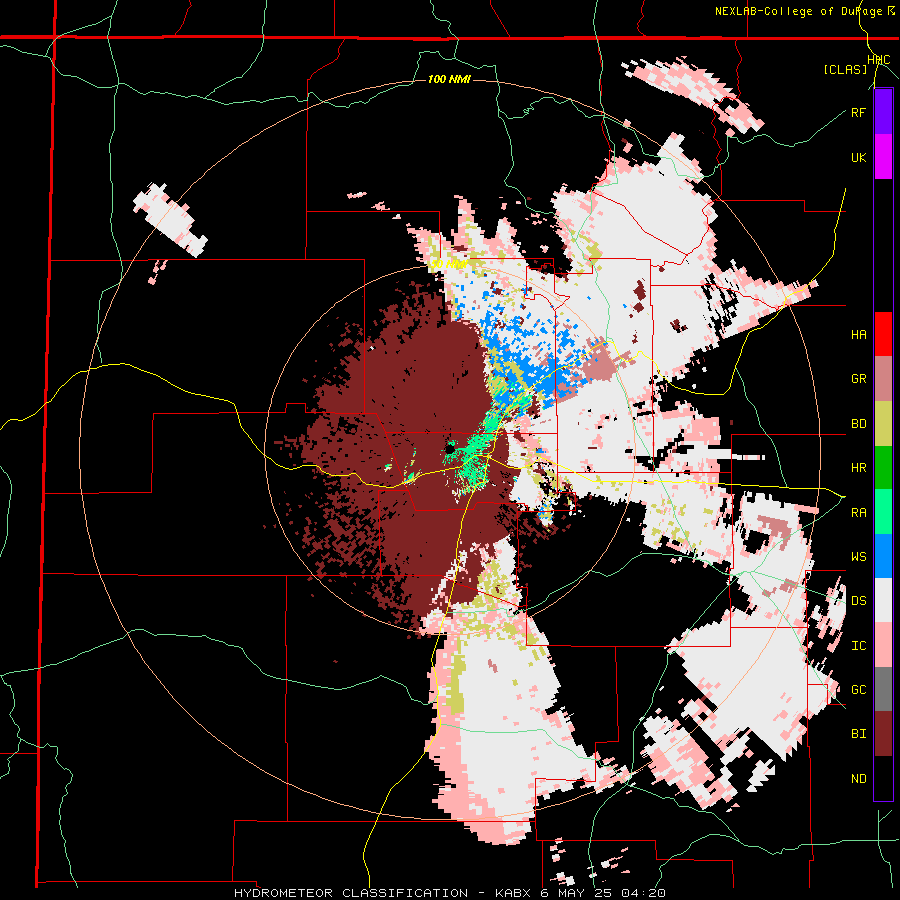Click the gray GC legend swatch
900x900 pixels.
pos(883,690)
